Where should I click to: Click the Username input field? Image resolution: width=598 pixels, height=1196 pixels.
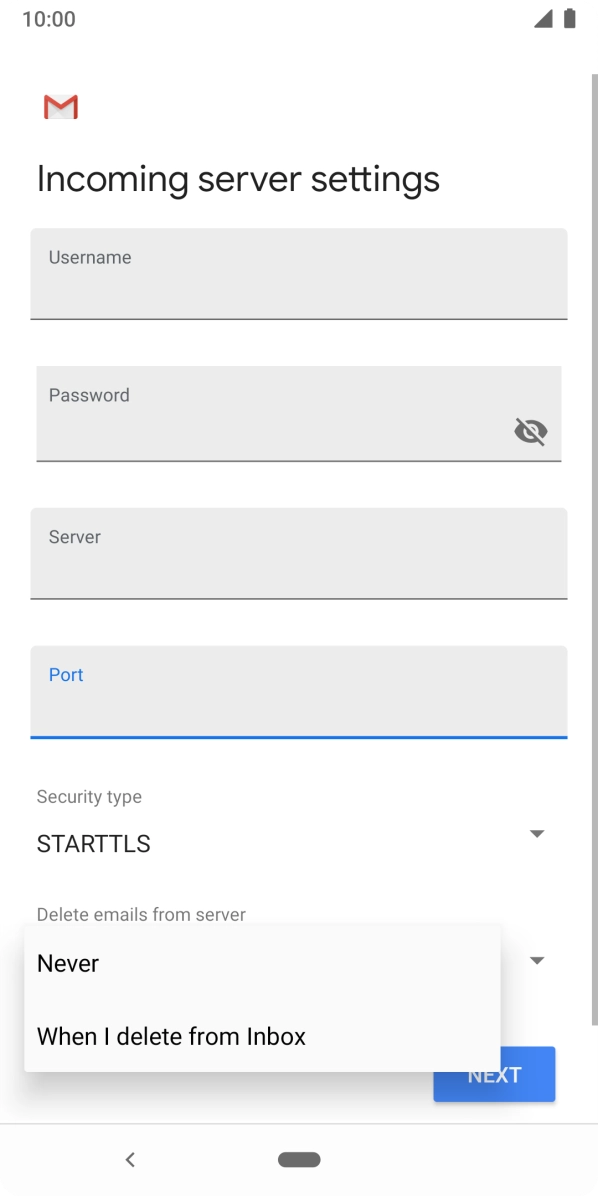298,275
